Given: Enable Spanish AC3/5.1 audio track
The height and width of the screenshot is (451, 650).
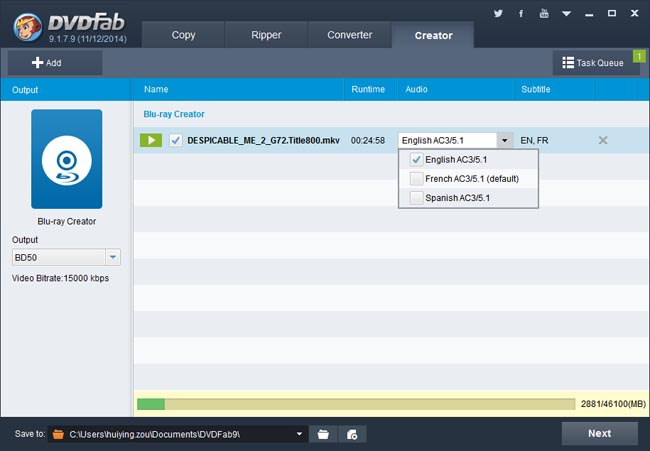Looking at the screenshot, I should tap(416, 198).
